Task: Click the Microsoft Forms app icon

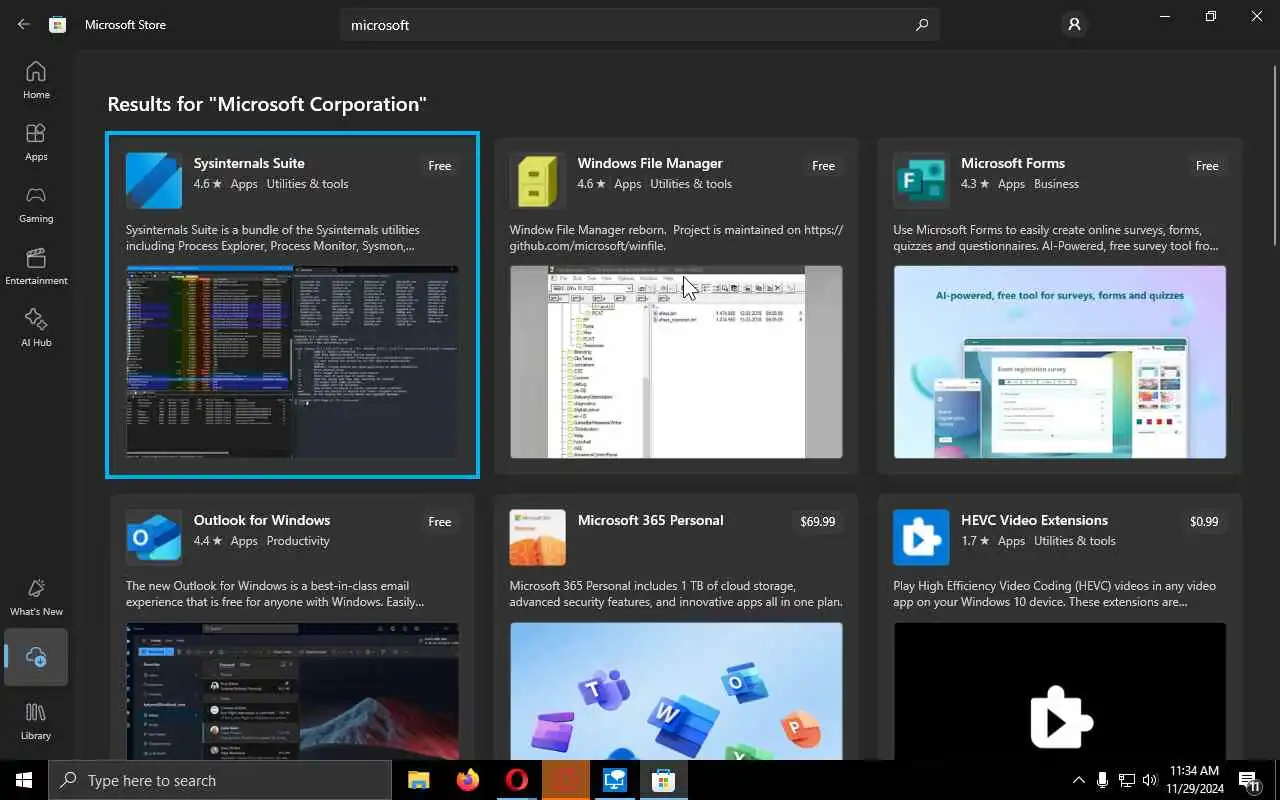Action: coord(921,180)
